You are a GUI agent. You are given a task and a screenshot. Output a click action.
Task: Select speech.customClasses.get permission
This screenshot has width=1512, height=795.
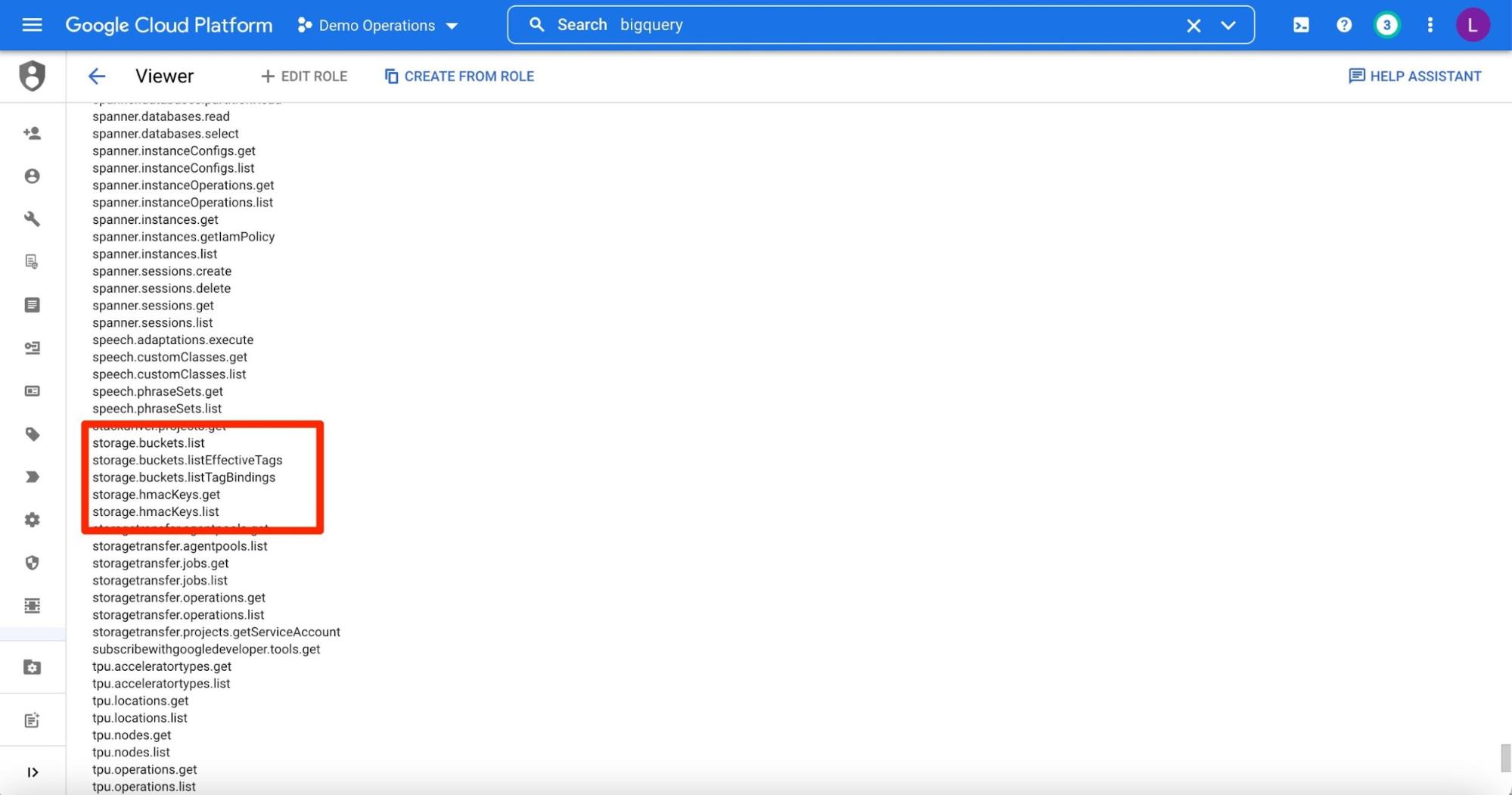169,357
